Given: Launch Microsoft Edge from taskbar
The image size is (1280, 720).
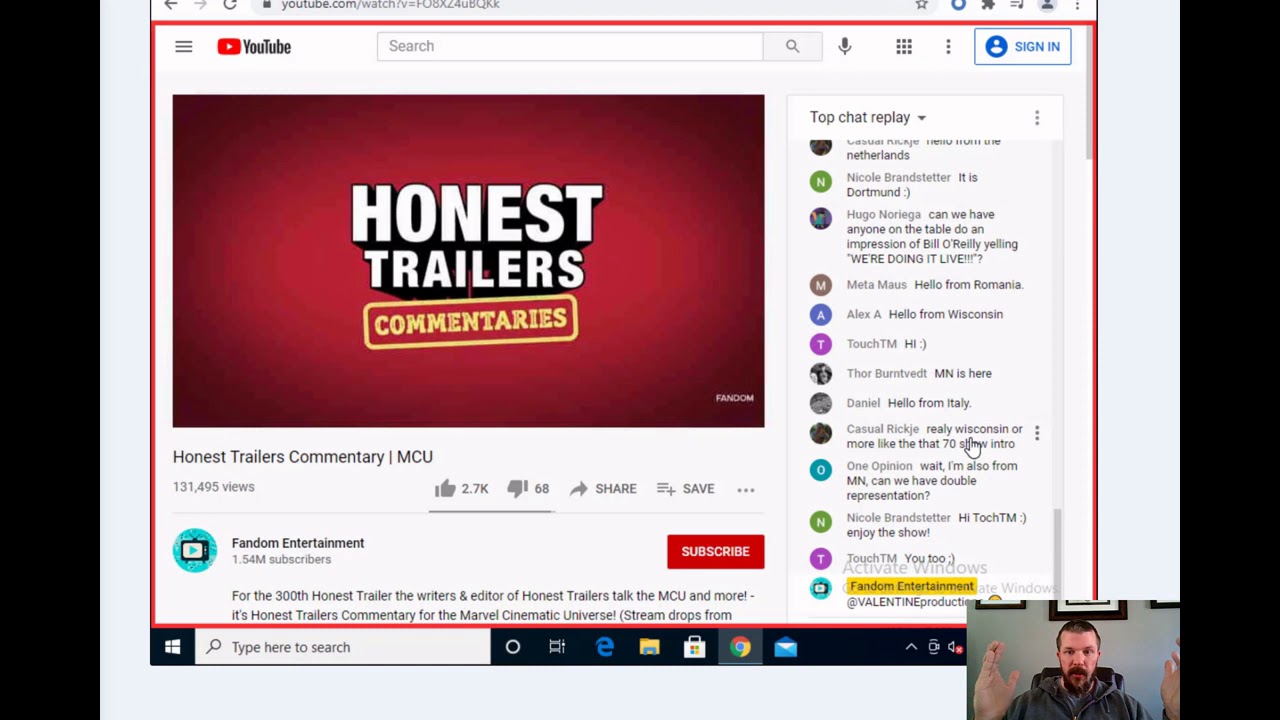Looking at the screenshot, I should click(605, 647).
